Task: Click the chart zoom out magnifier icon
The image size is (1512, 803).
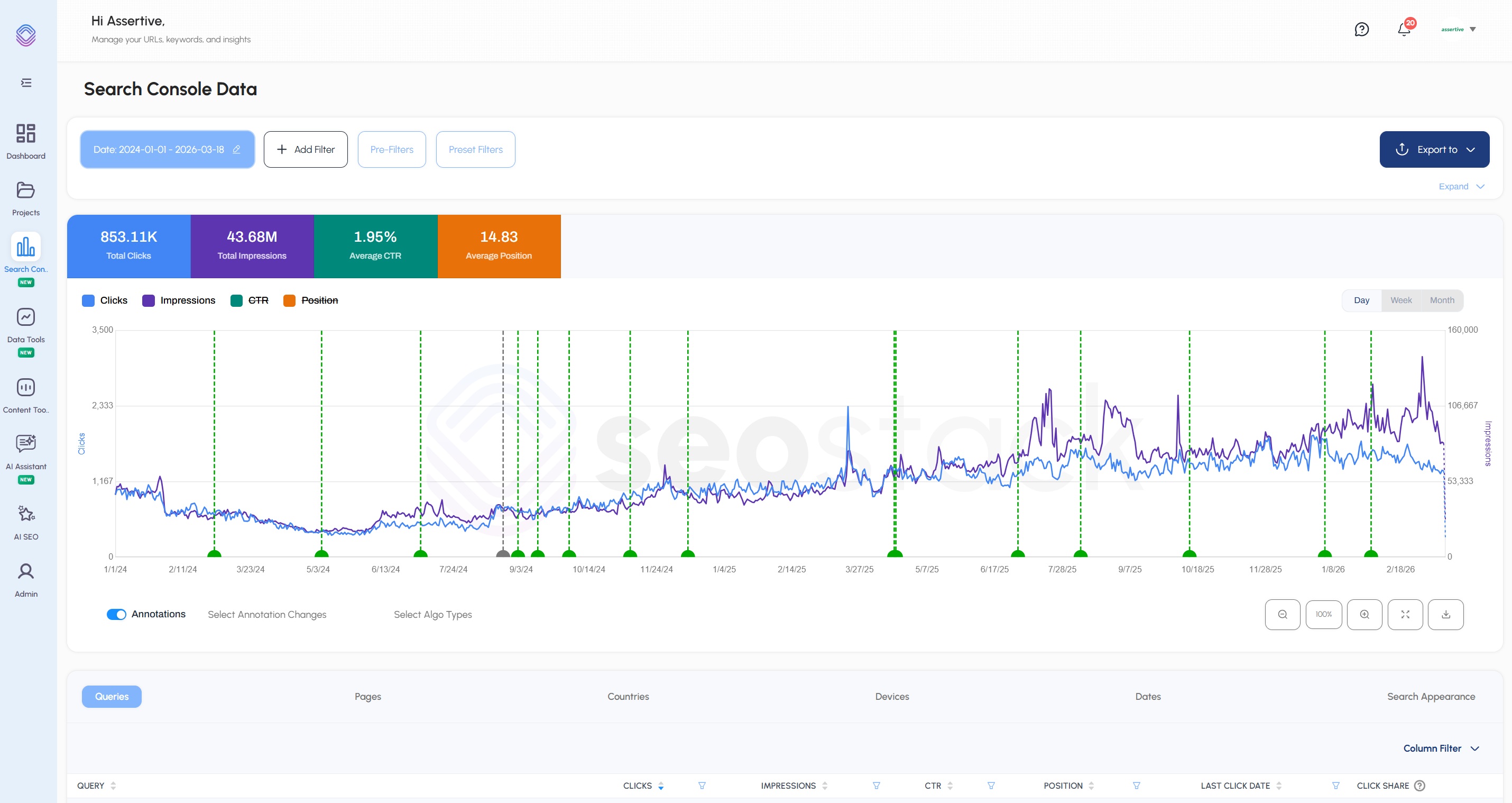Action: tap(1282, 615)
